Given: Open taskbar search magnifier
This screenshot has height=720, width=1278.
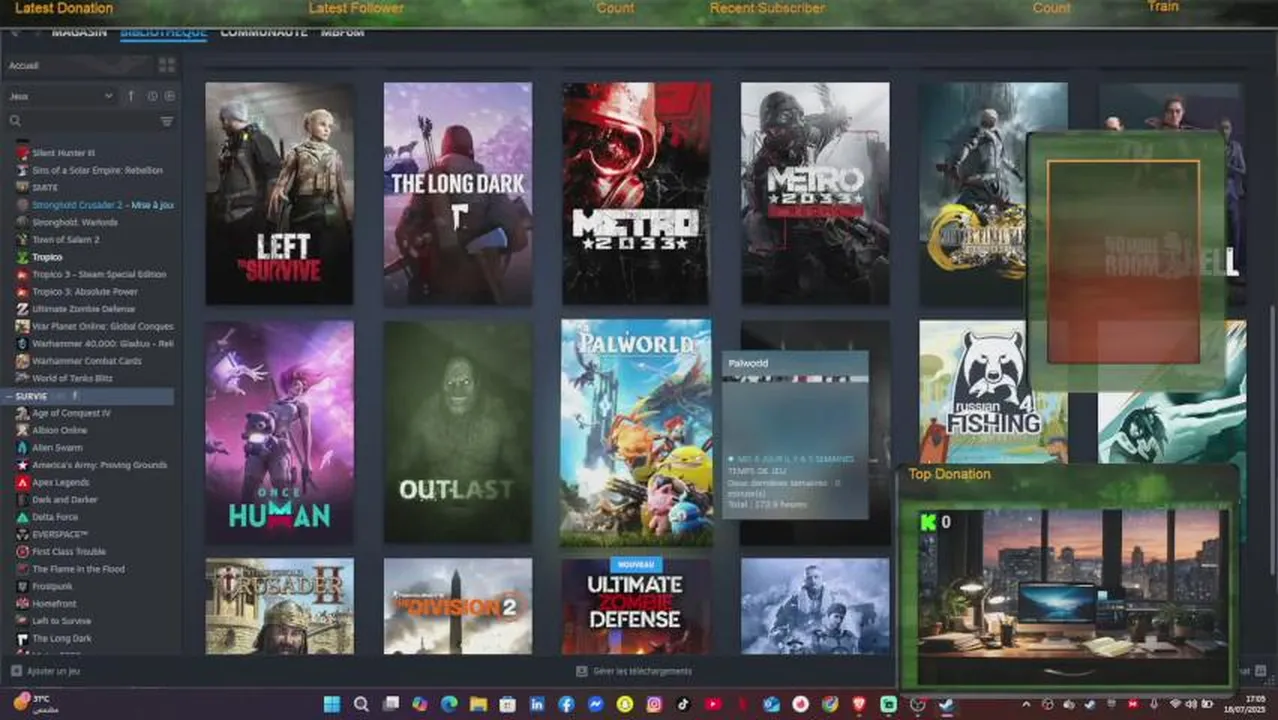Looking at the screenshot, I should point(361,704).
